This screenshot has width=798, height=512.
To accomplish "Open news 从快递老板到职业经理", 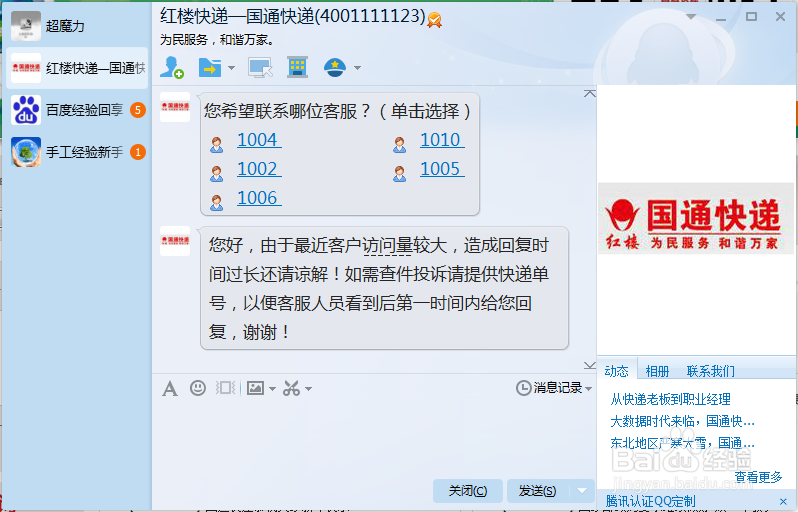I will (671, 399).
